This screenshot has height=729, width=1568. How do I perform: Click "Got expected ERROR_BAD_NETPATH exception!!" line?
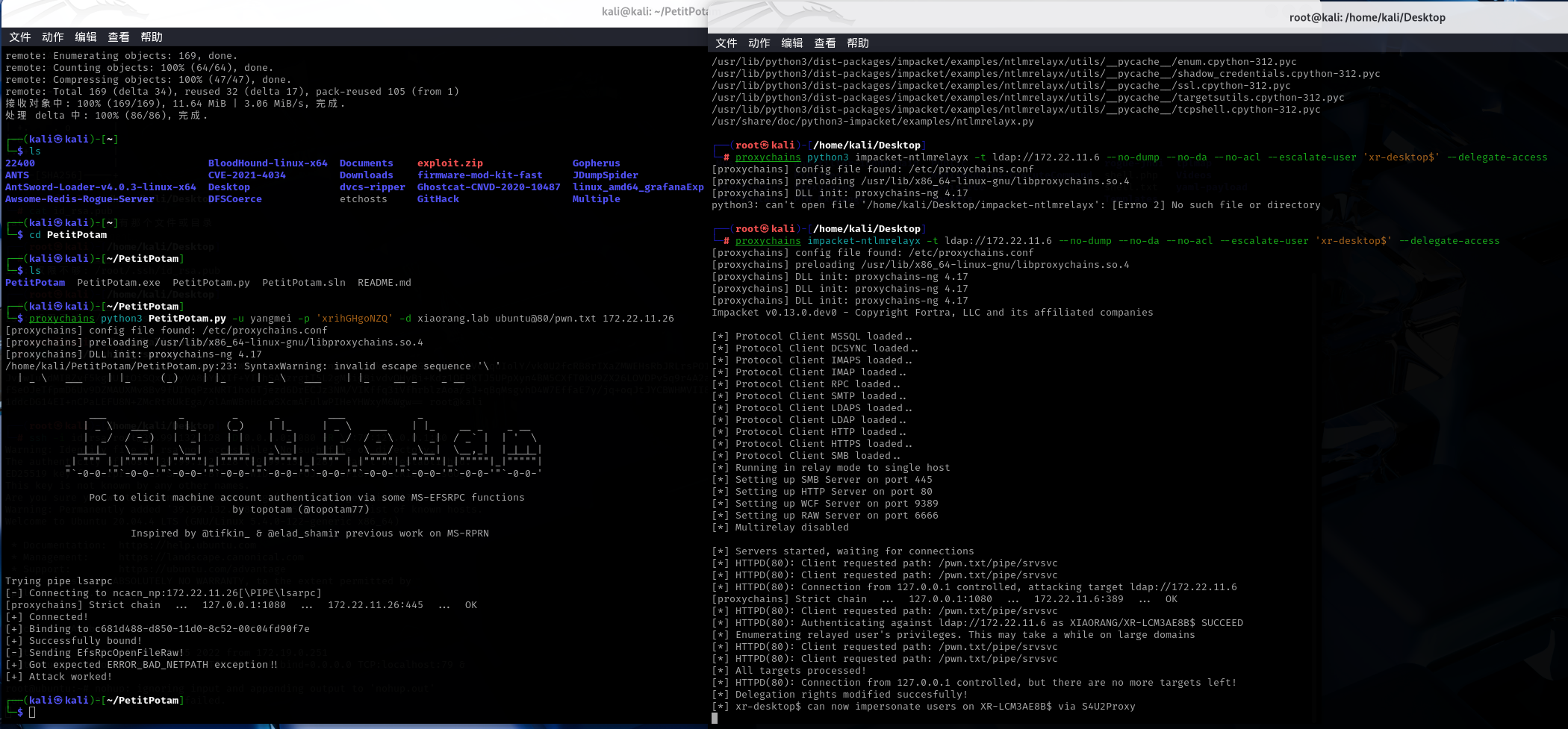pyautogui.click(x=141, y=665)
